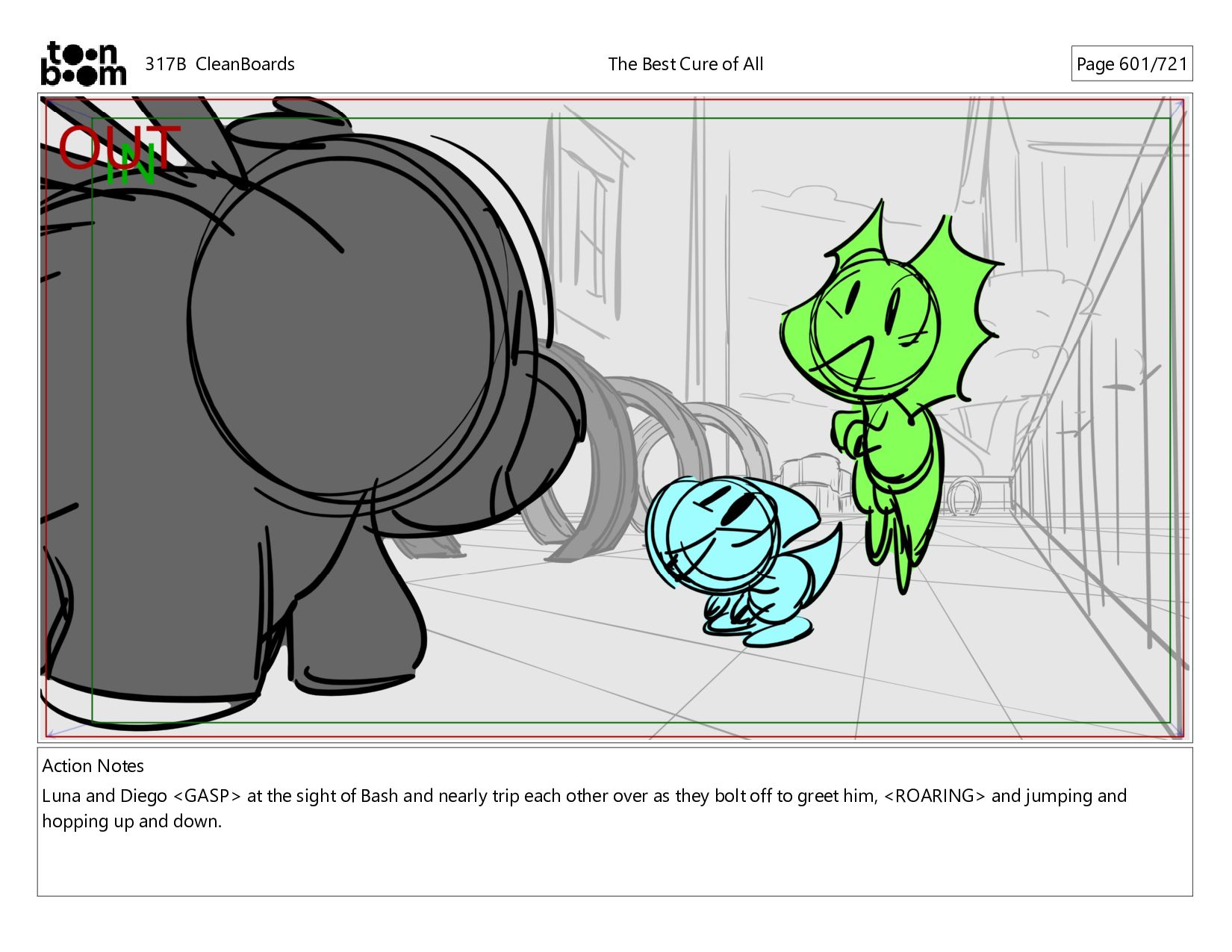Click the action note text starting 'Luna and Diego'
The height and width of the screenshot is (952, 1232).
pos(584,809)
